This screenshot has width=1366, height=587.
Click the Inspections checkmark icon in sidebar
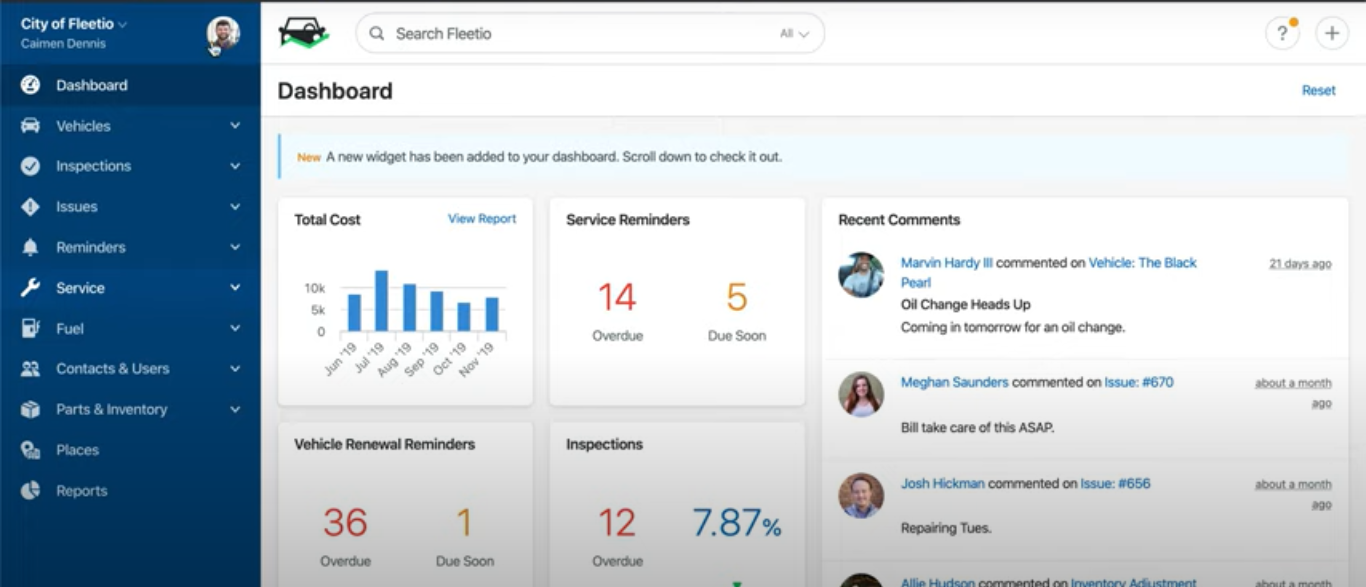pos(30,166)
